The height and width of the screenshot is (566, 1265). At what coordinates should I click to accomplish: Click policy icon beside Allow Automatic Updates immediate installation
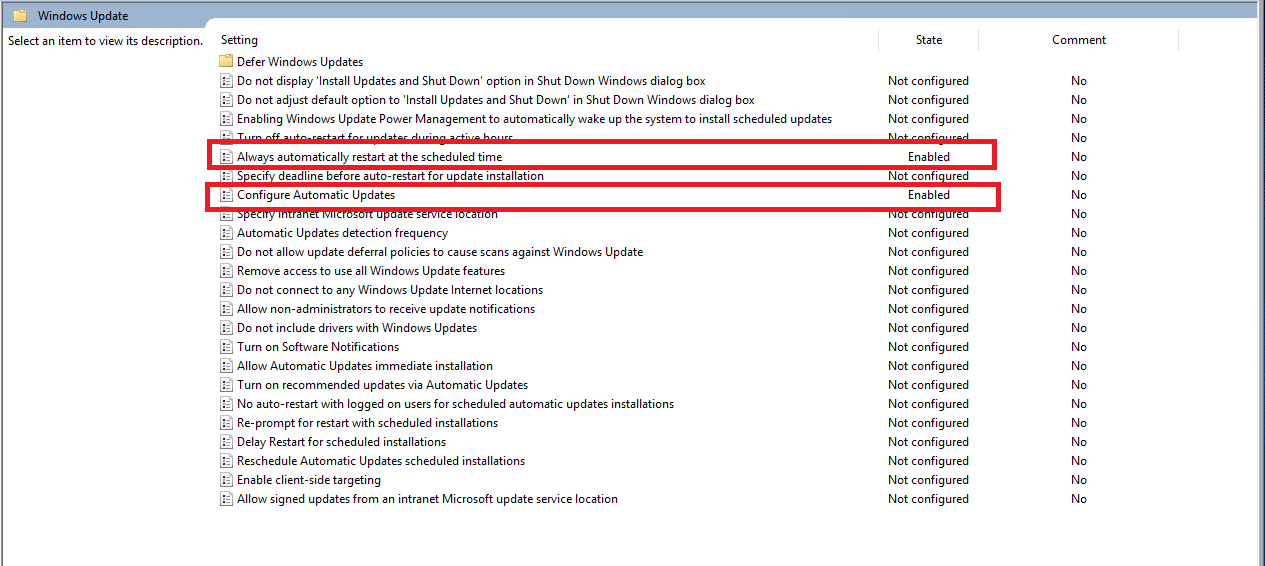pyautogui.click(x=226, y=366)
